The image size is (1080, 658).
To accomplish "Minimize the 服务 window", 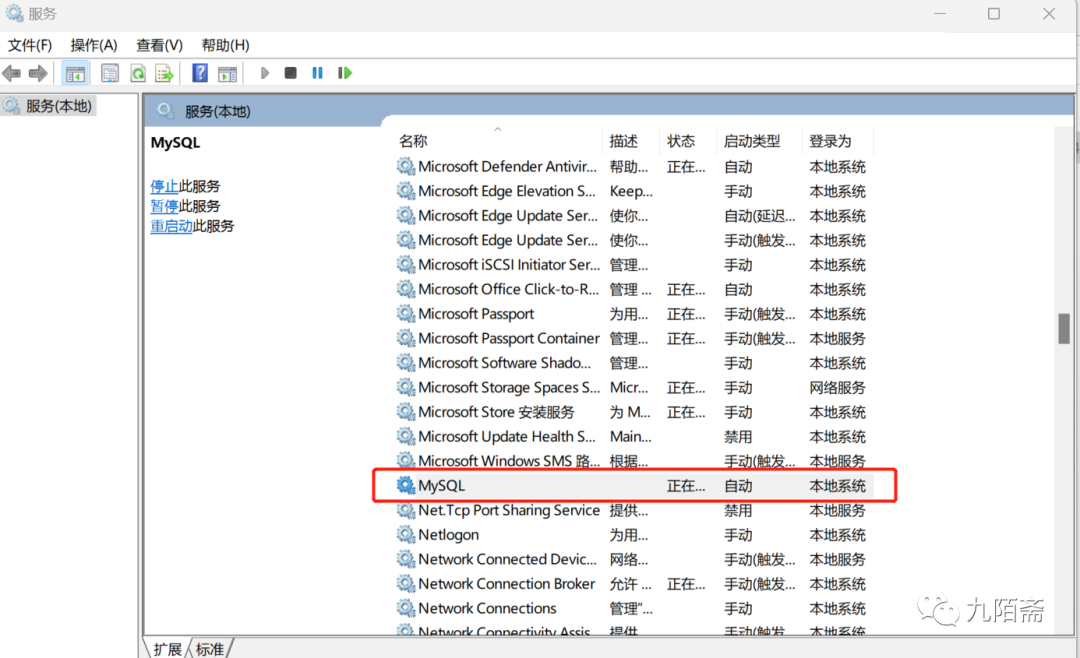I will click(x=939, y=14).
